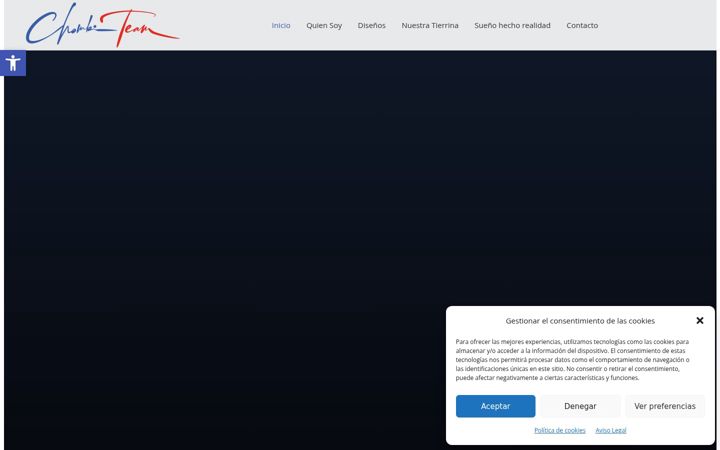The width and height of the screenshot is (720, 450).
Task: Open the Política de cookies link
Action: pyautogui.click(x=559, y=430)
